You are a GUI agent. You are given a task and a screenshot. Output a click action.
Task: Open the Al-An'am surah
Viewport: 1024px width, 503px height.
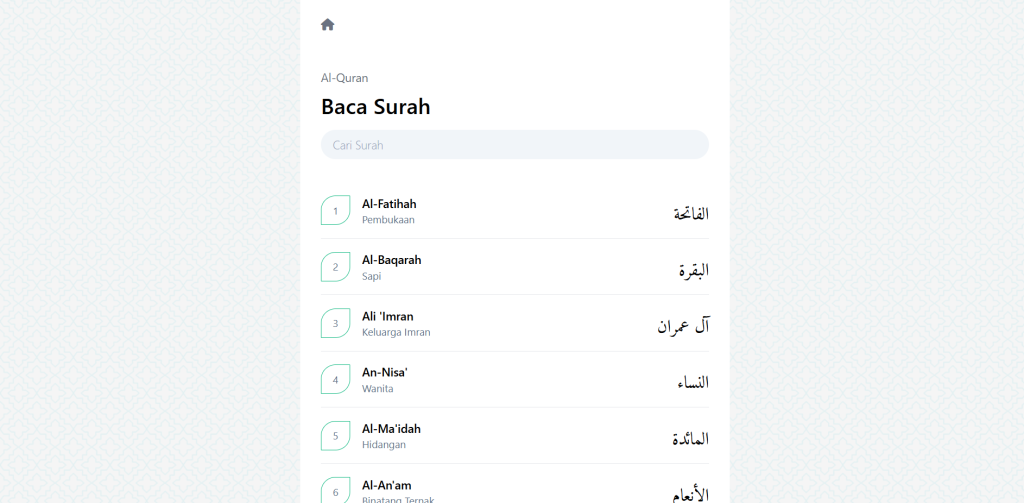click(x=387, y=485)
